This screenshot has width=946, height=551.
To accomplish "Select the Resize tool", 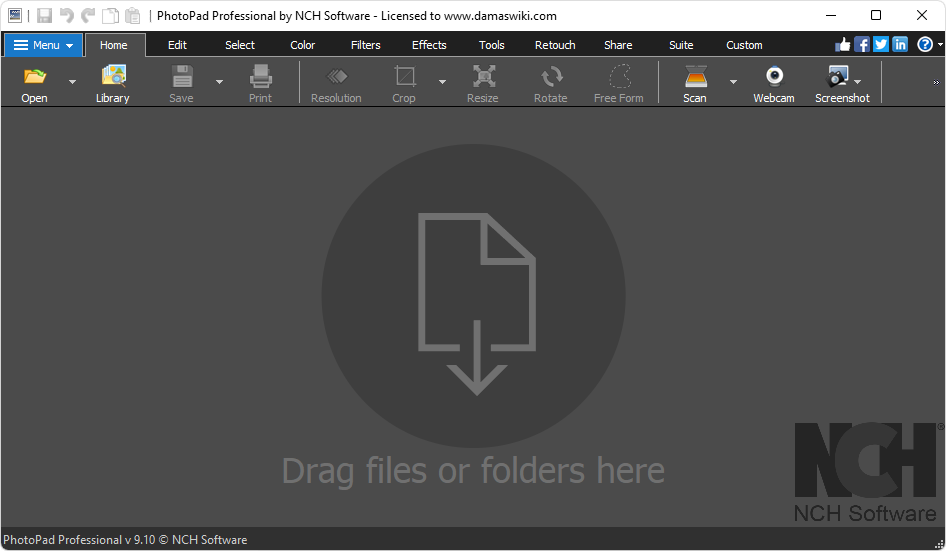I will pos(483,83).
